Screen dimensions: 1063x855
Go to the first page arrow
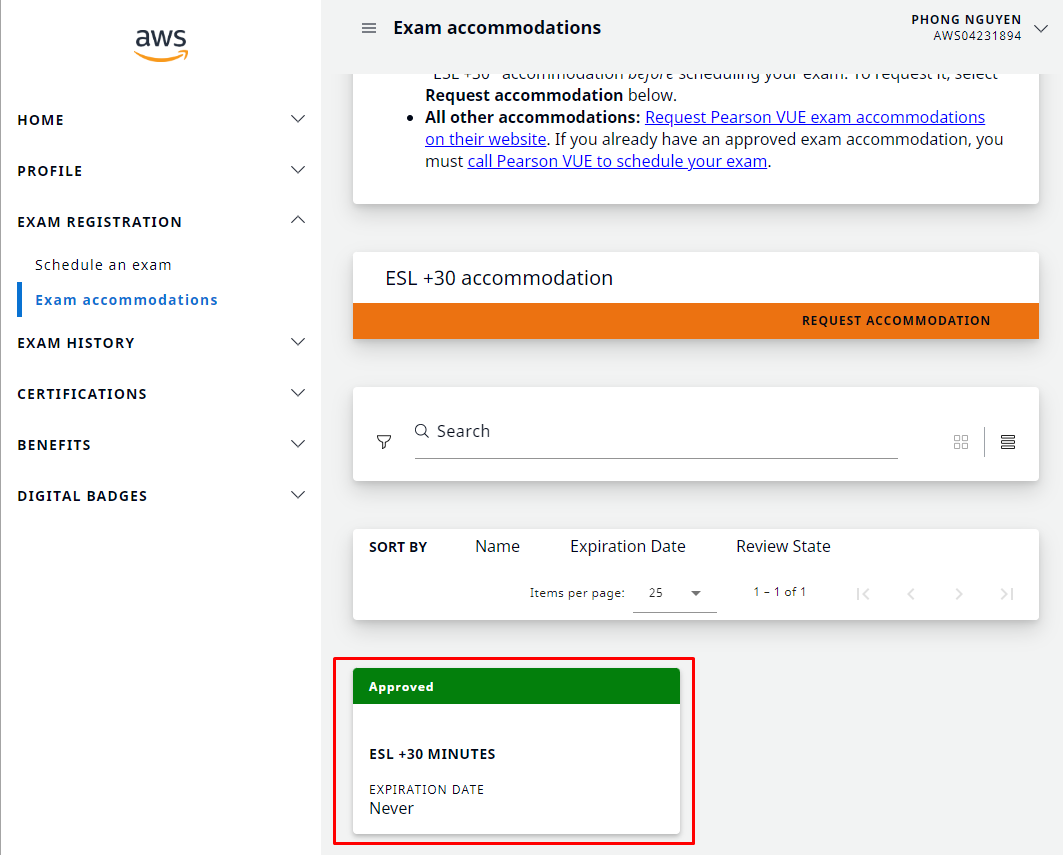(863, 594)
